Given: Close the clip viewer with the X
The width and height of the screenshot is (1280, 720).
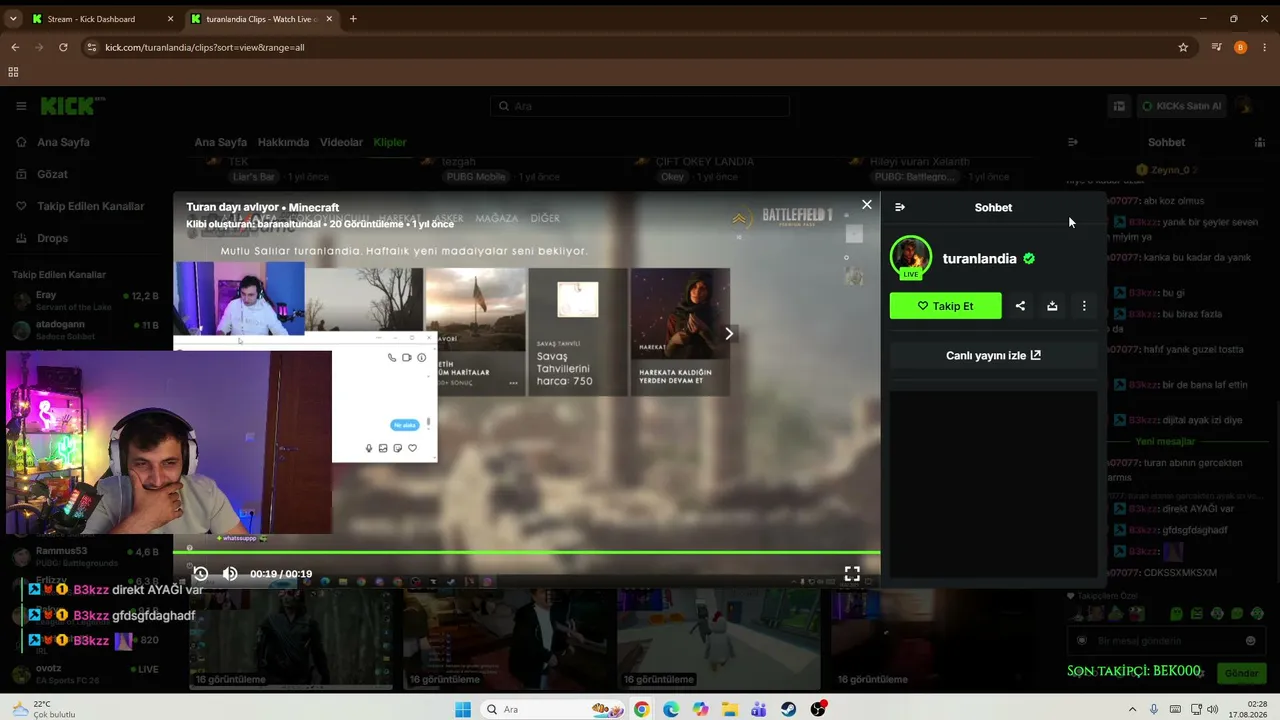Looking at the screenshot, I should [867, 204].
